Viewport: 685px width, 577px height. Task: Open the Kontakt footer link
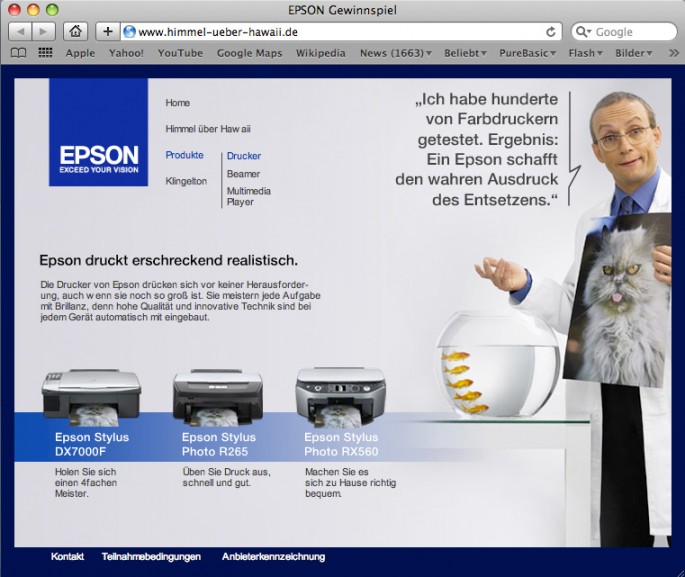pos(67,556)
